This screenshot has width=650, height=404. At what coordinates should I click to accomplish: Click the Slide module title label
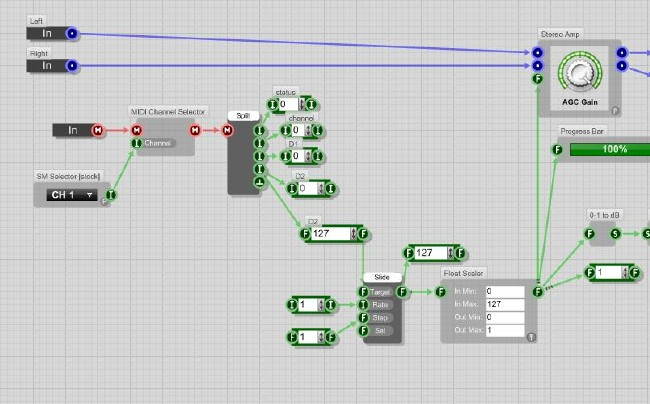click(x=382, y=276)
